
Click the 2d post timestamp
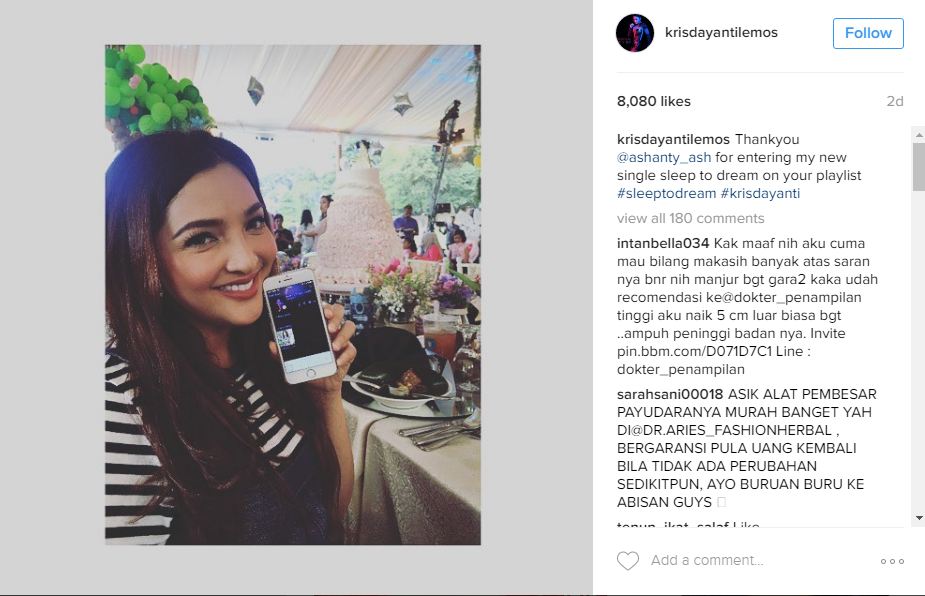point(895,101)
